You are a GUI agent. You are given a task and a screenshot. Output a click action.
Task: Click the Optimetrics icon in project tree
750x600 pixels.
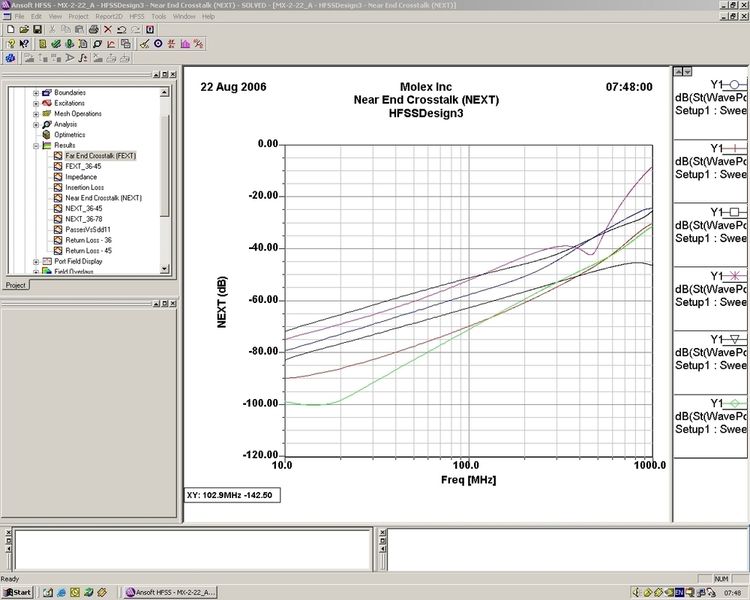click(x=46, y=135)
